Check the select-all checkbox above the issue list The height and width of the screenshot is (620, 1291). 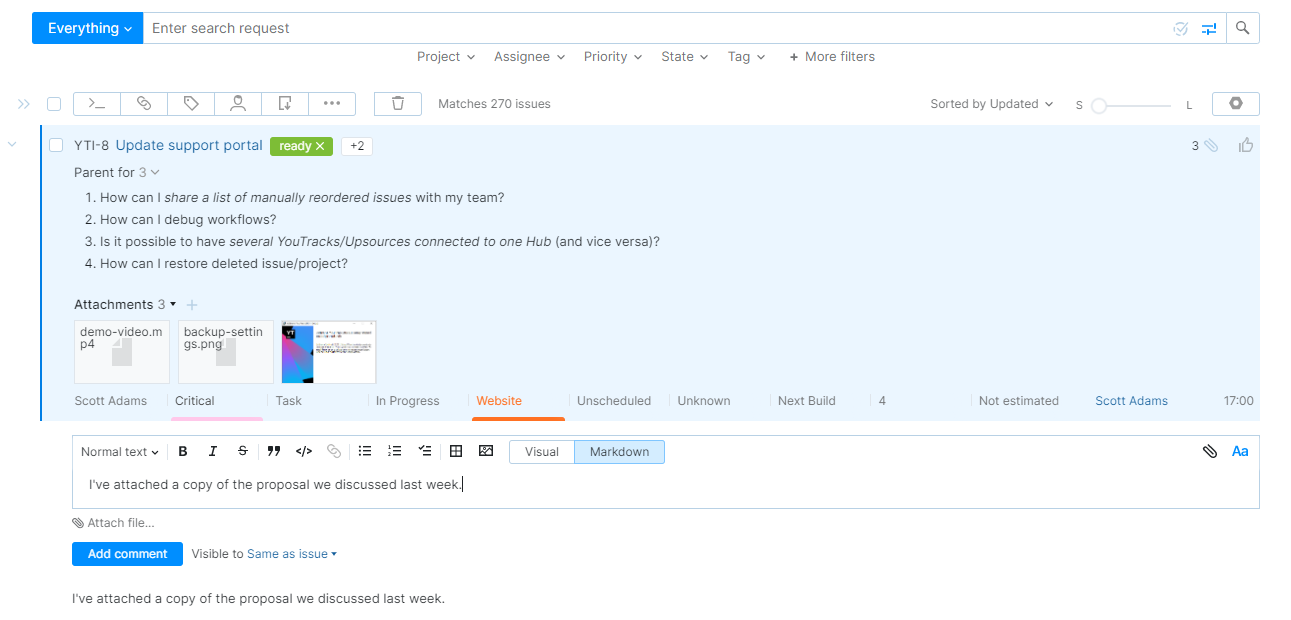[54, 103]
